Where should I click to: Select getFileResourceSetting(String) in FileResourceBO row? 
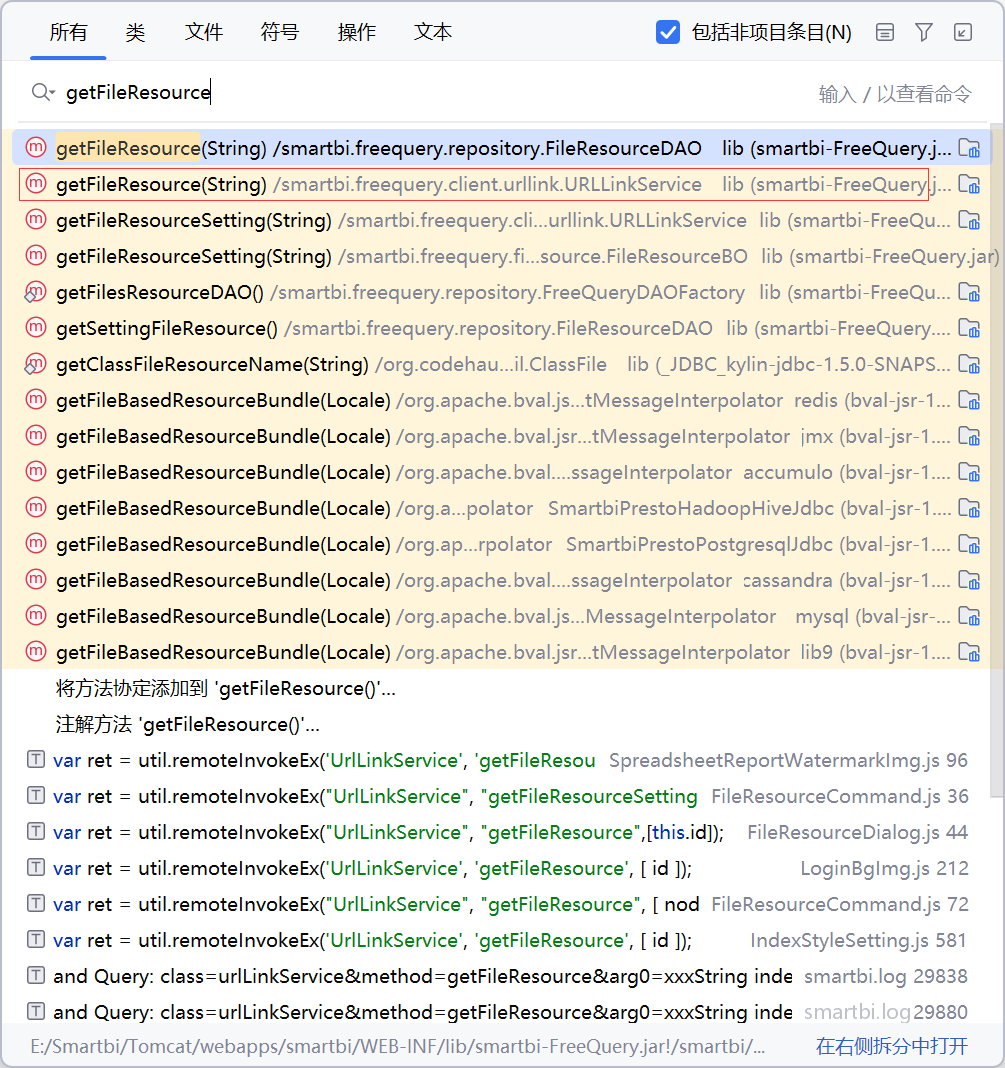(x=500, y=256)
